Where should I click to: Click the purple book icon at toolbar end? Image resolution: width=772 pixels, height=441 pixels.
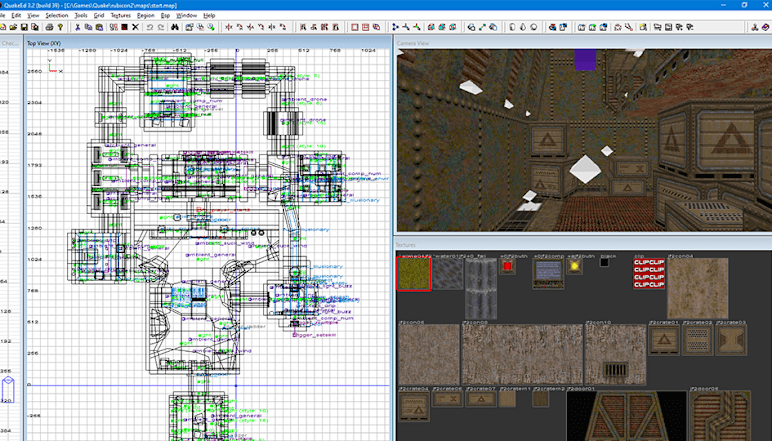click(765, 27)
